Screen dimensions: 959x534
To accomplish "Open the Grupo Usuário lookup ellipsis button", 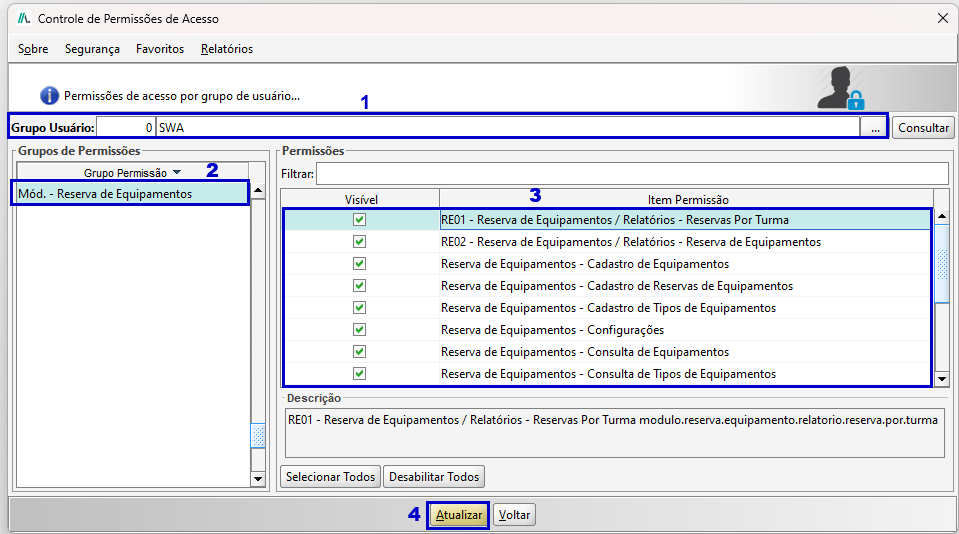I will pyautogui.click(x=875, y=128).
